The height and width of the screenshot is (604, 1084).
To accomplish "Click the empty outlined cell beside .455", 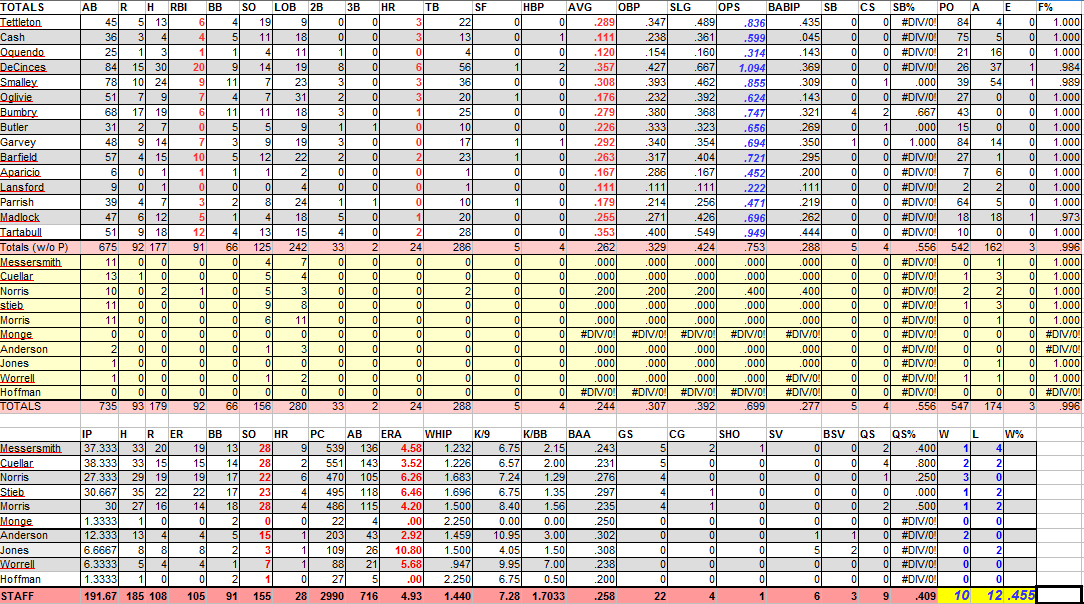I will 1059,595.
